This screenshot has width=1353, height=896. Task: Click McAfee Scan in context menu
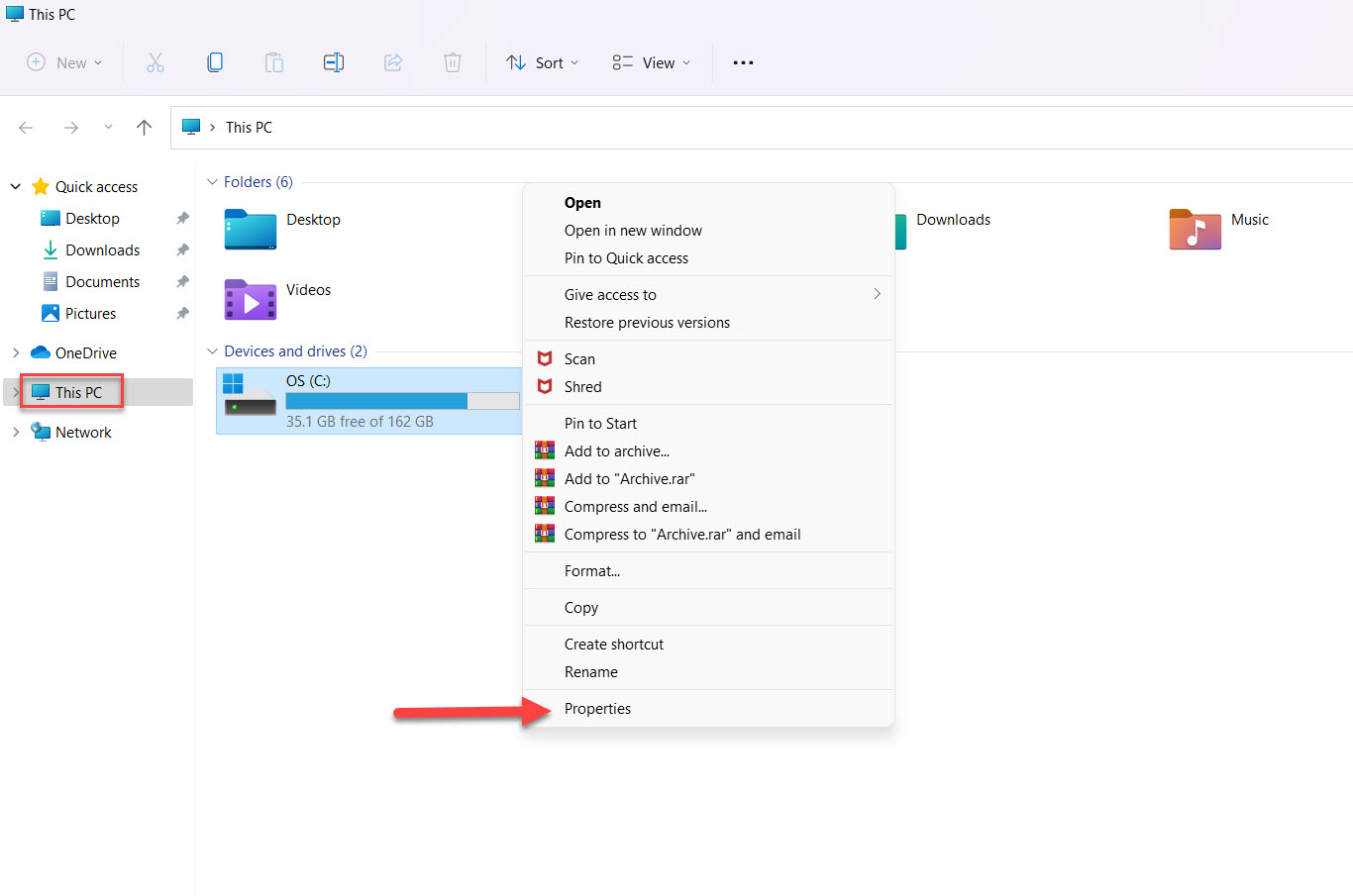pos(579,358)
